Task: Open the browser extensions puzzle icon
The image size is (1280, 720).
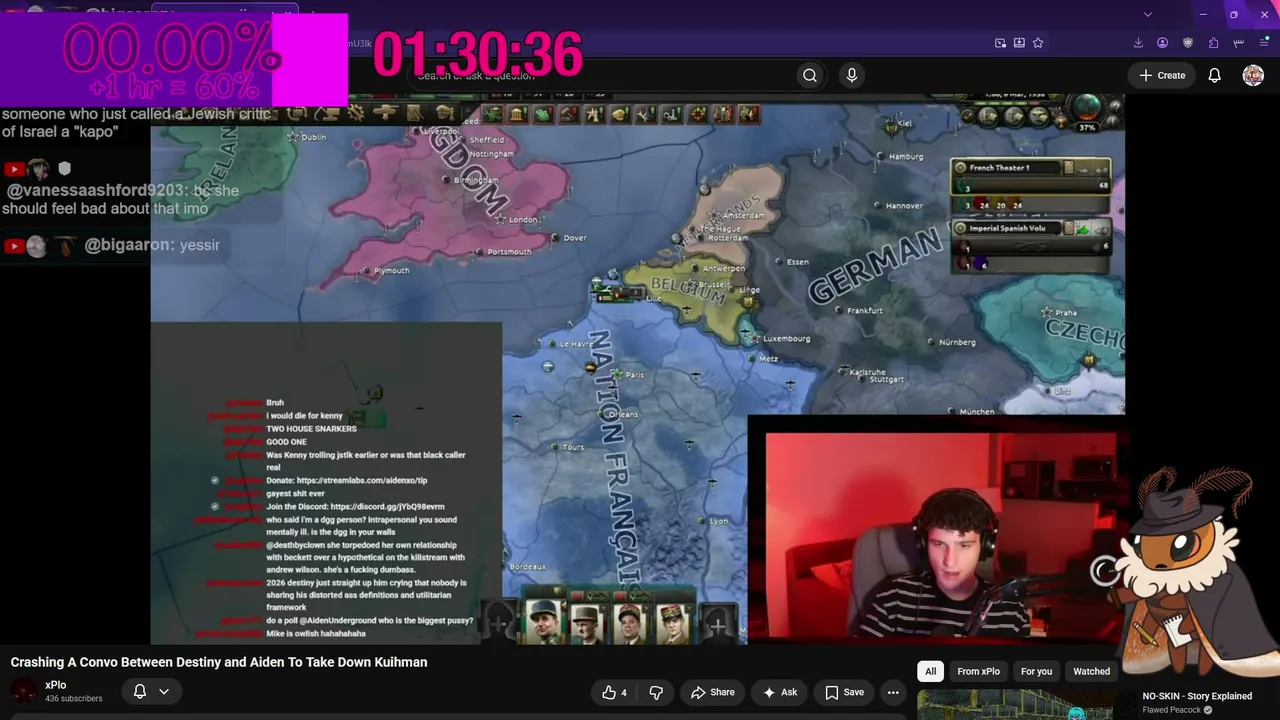Action: point(1213,43)
